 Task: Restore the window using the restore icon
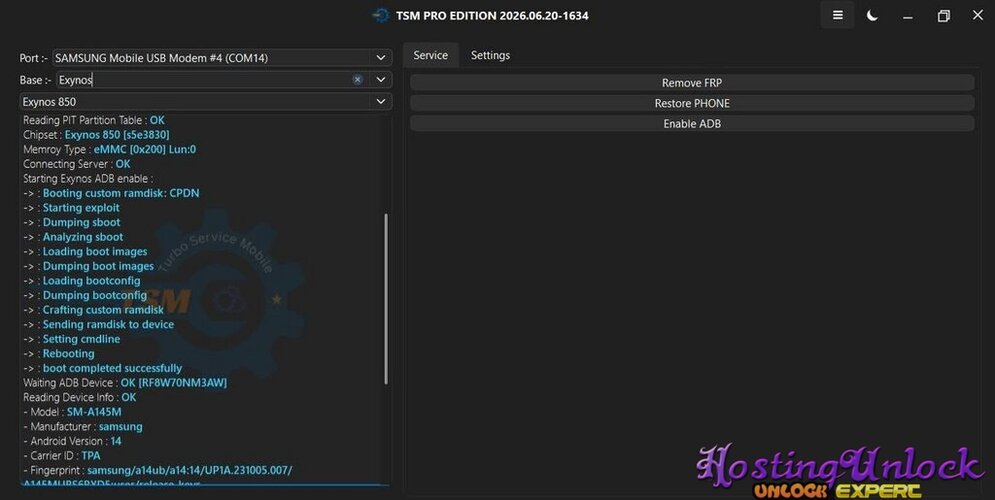pos(944,16)
